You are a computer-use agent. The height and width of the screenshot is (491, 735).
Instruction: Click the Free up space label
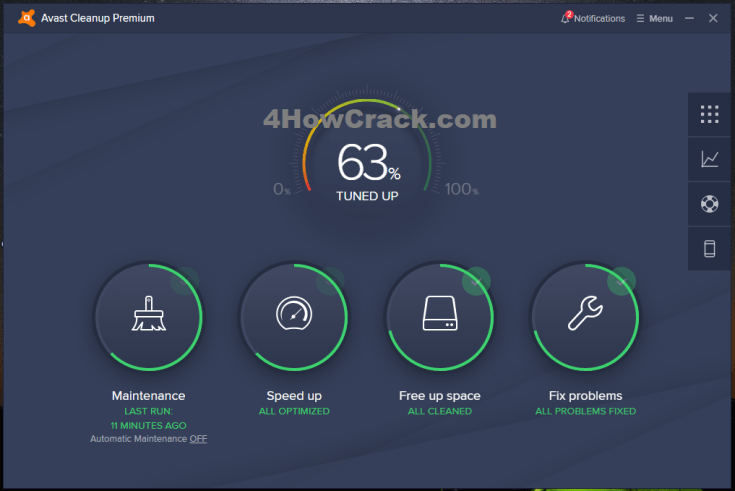440,396
